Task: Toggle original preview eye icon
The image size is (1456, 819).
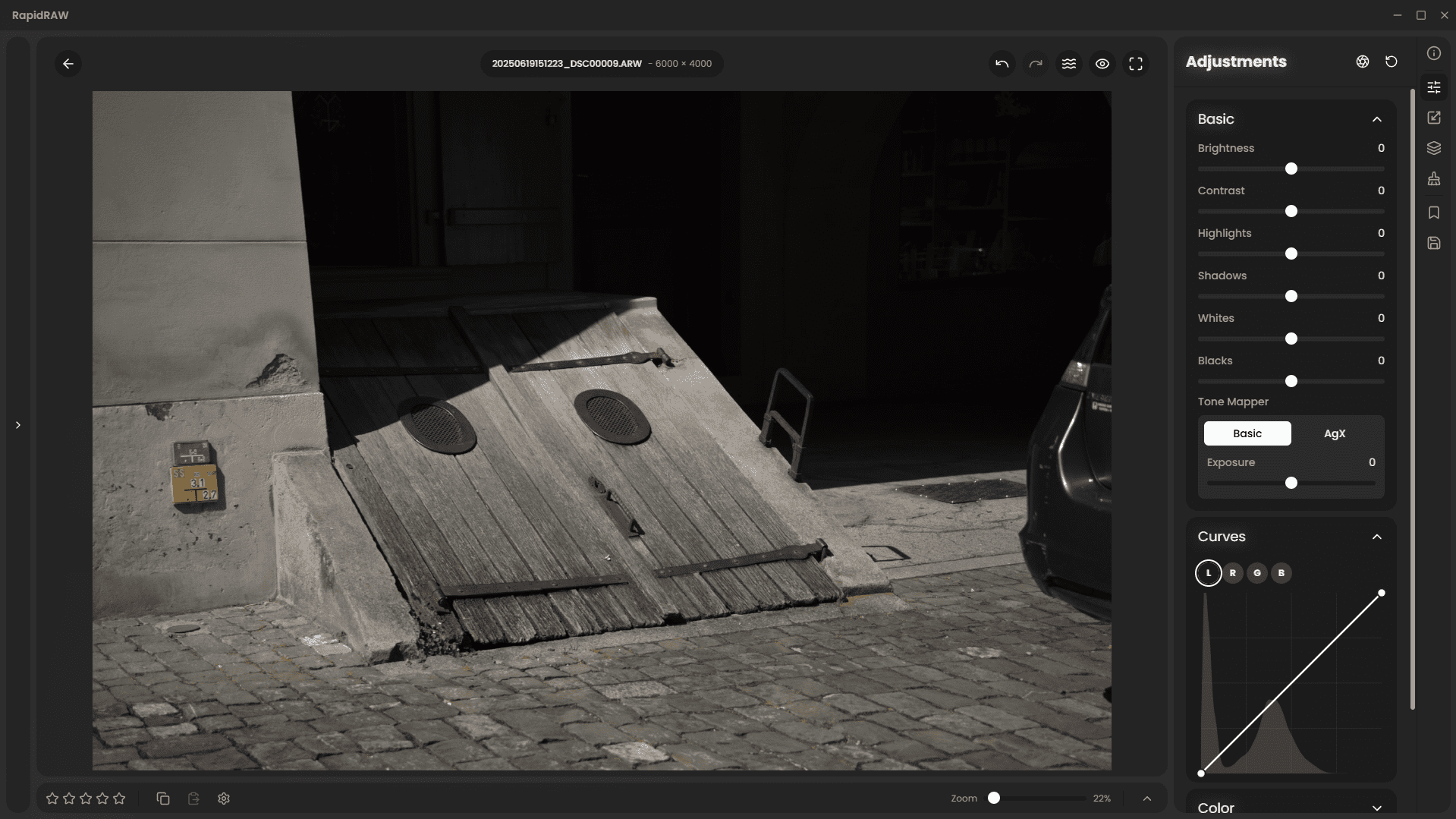Action: coord(1102,64)
